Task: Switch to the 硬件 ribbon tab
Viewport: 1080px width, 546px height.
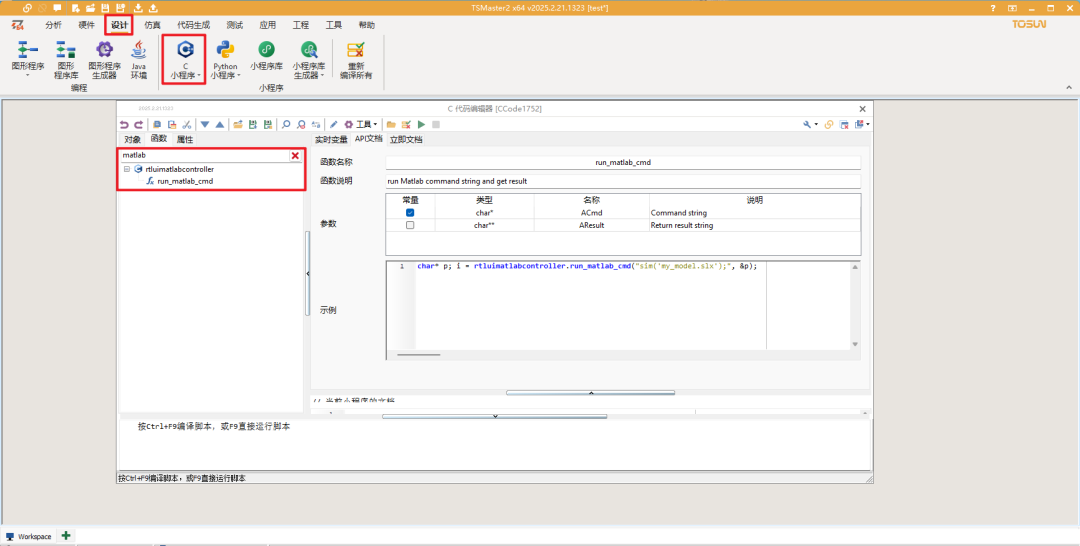Action: 86,25
